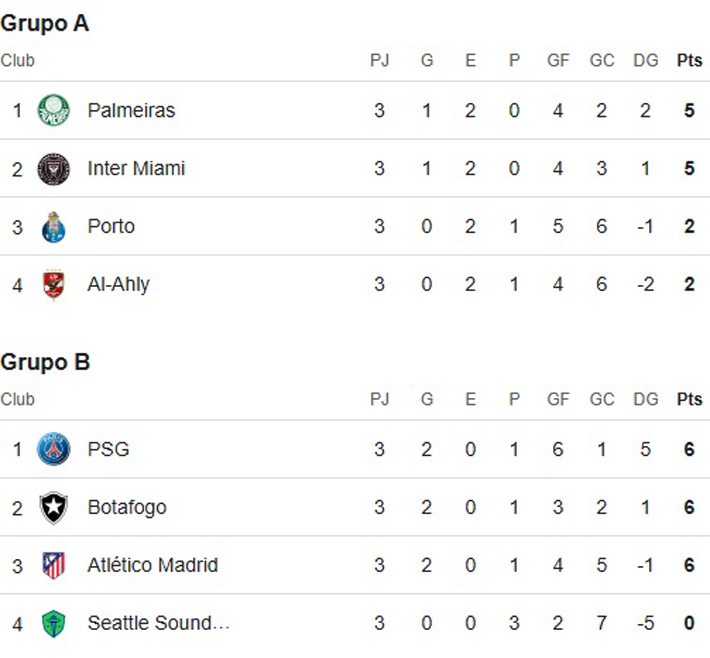Click the Grupo B heading
Screen dimensions: 710x658
click(x=45, y=362)
